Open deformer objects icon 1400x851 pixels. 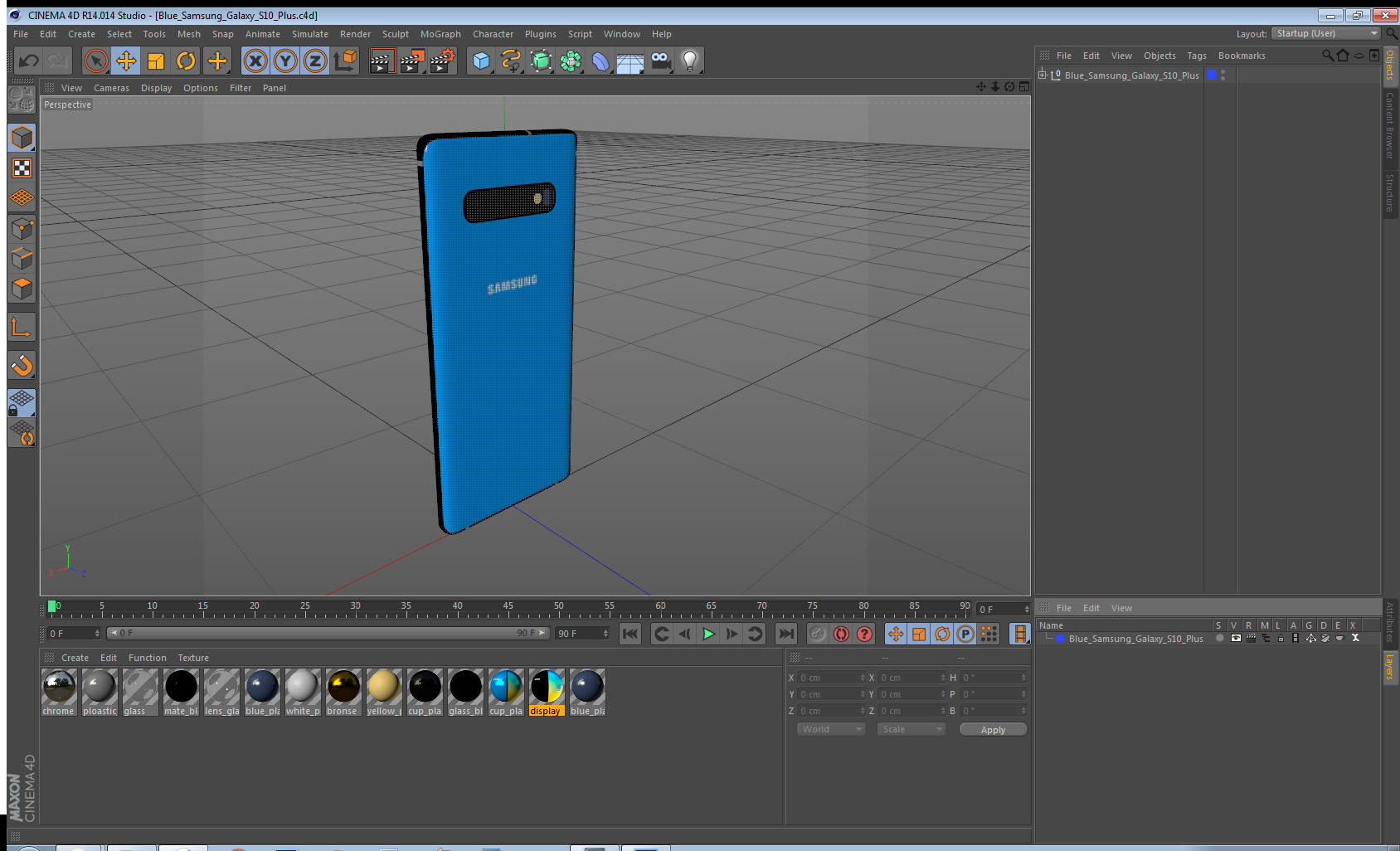[600, 61]
